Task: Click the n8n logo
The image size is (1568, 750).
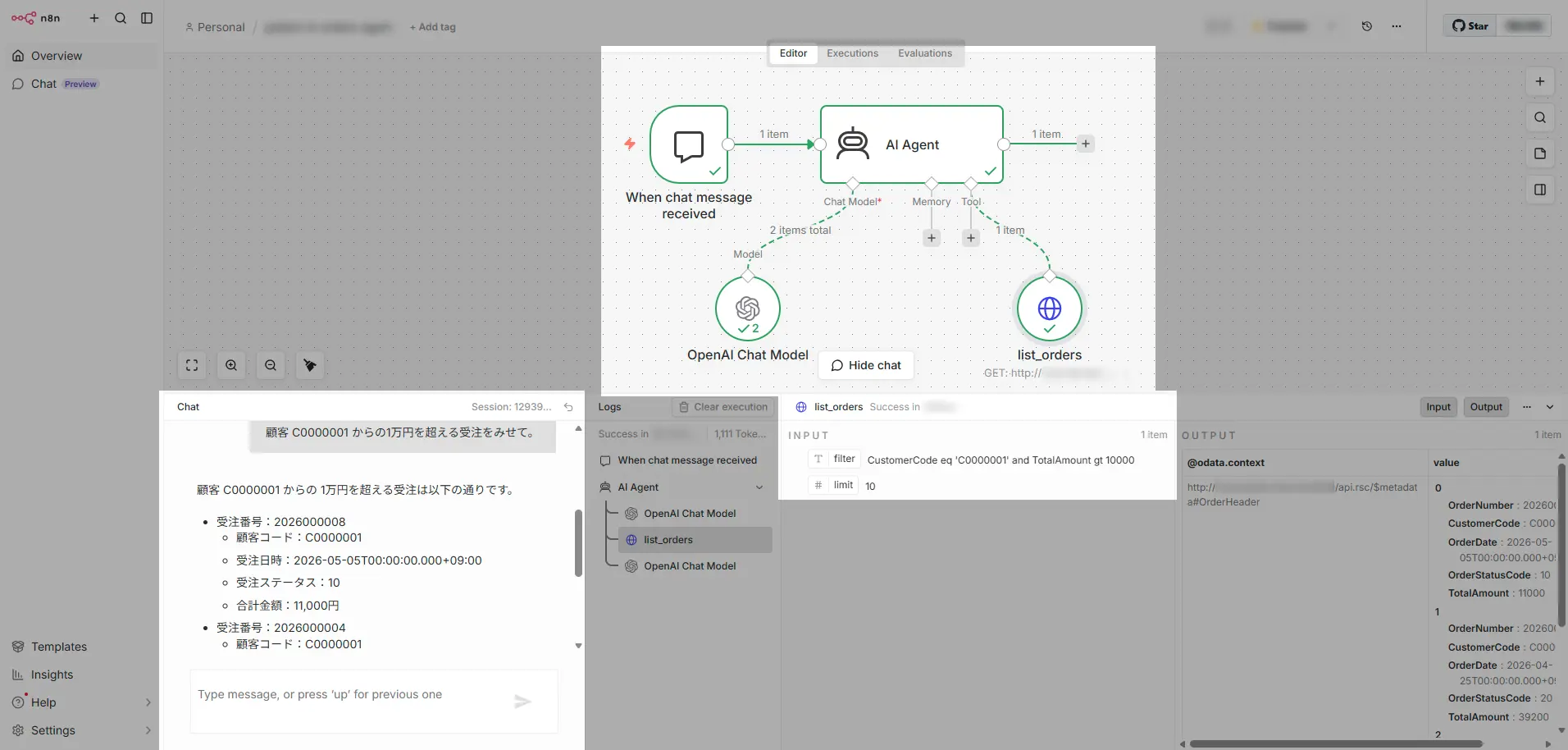Action: coord(35,18)
